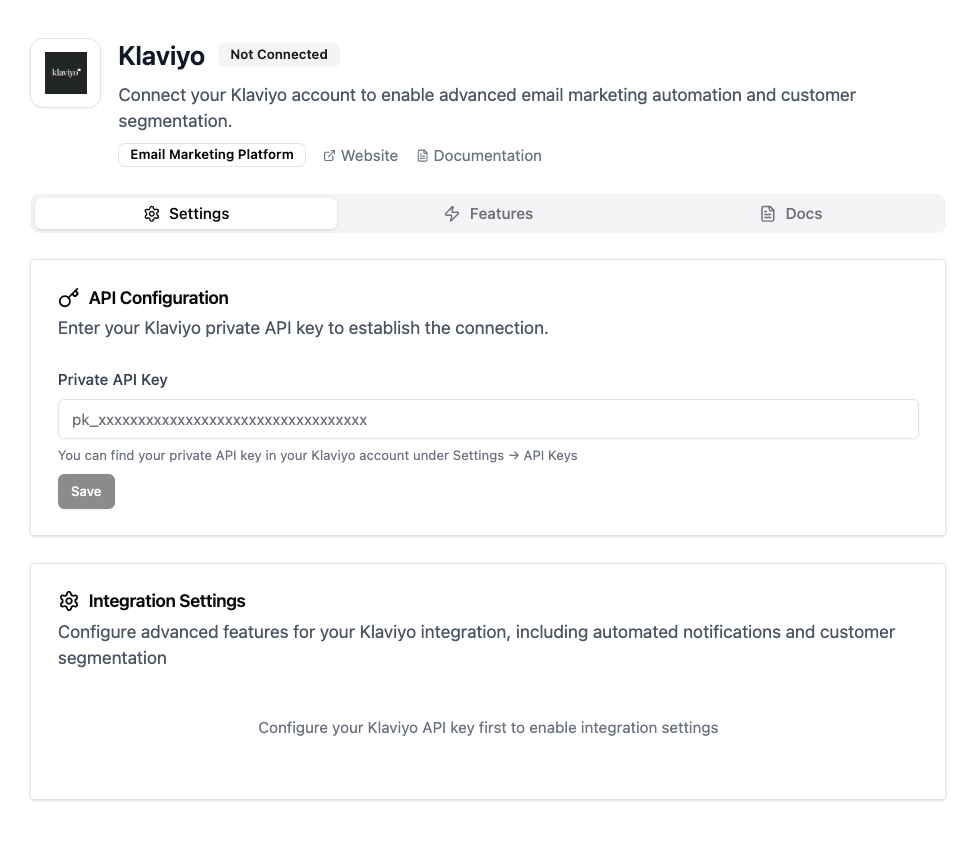Click the Klaviyo logo thumbnail

click(66, 73)
